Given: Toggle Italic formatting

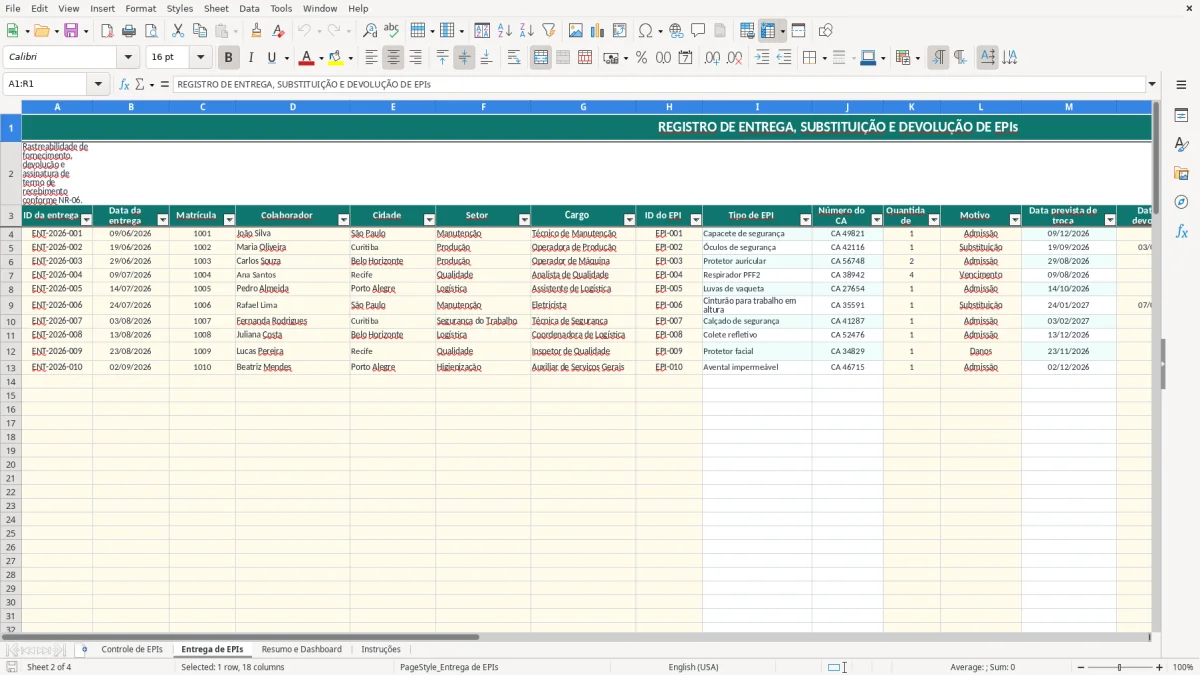Looking at the screenshot, I should (x=250, y=58).
